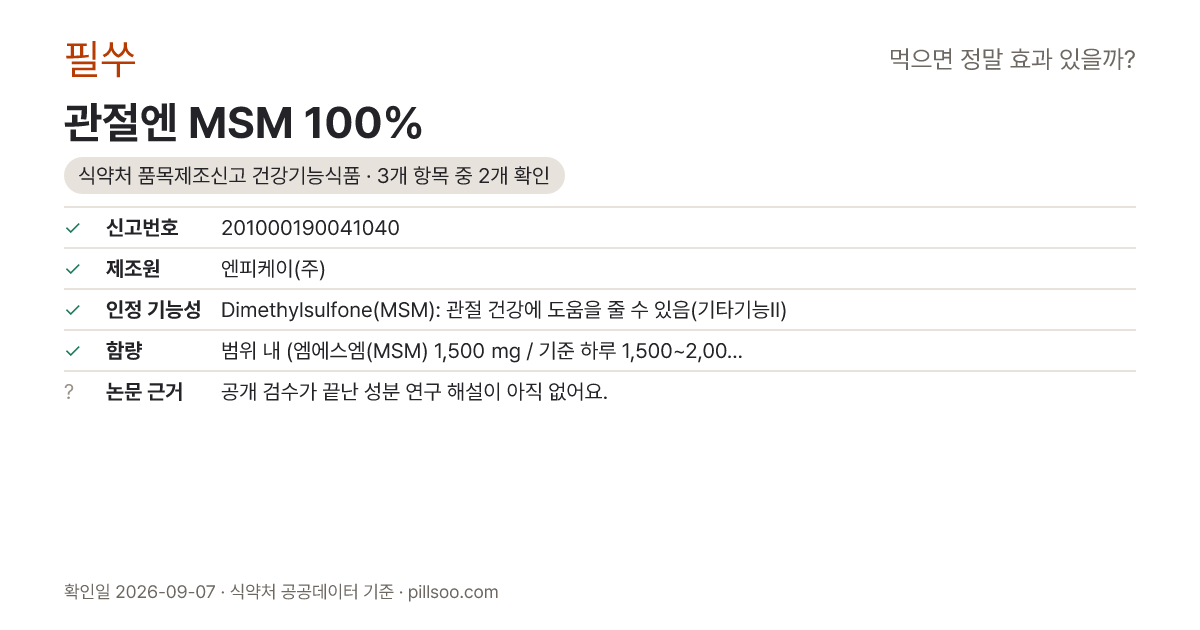Click the 논문 근거 row label
The height and width of the screenshot is (630, 1200).
click(144, 392)
